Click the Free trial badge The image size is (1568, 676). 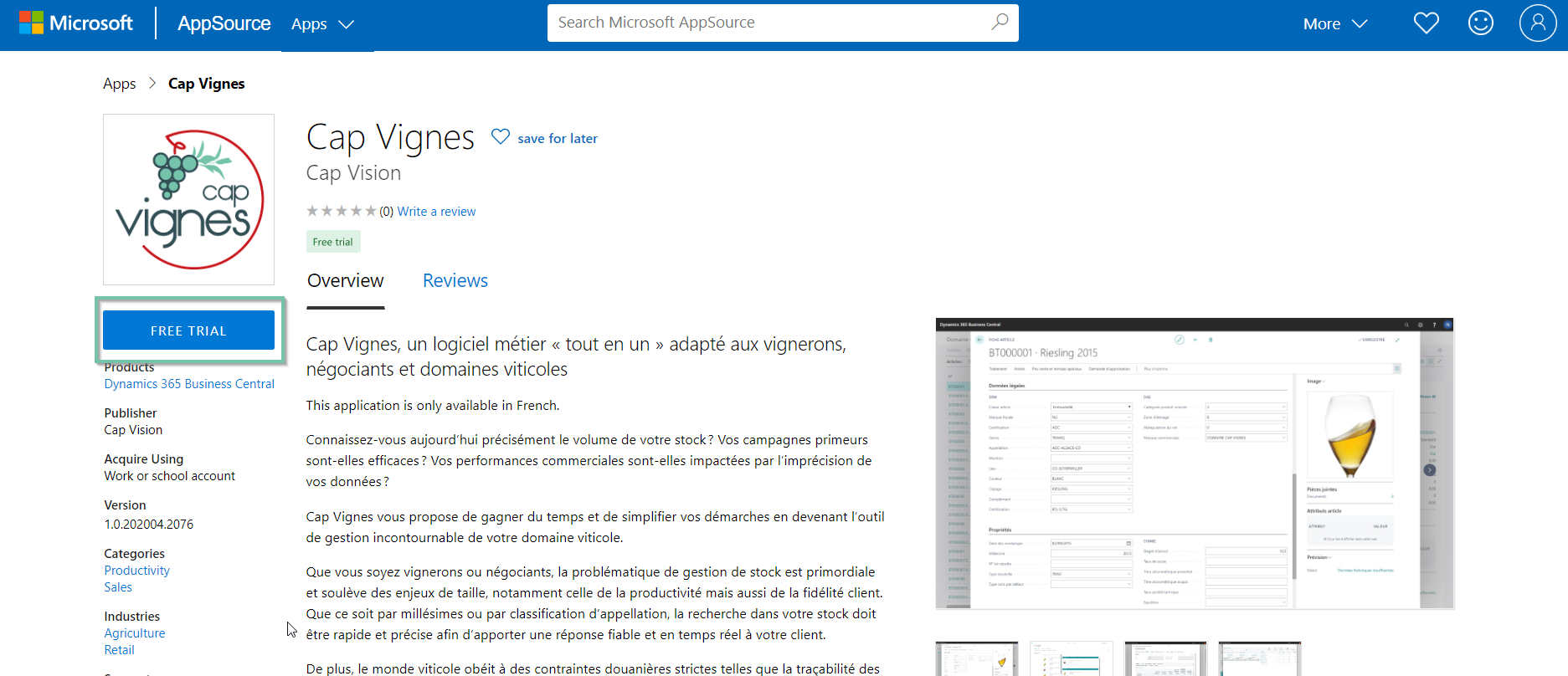(333, 242)
